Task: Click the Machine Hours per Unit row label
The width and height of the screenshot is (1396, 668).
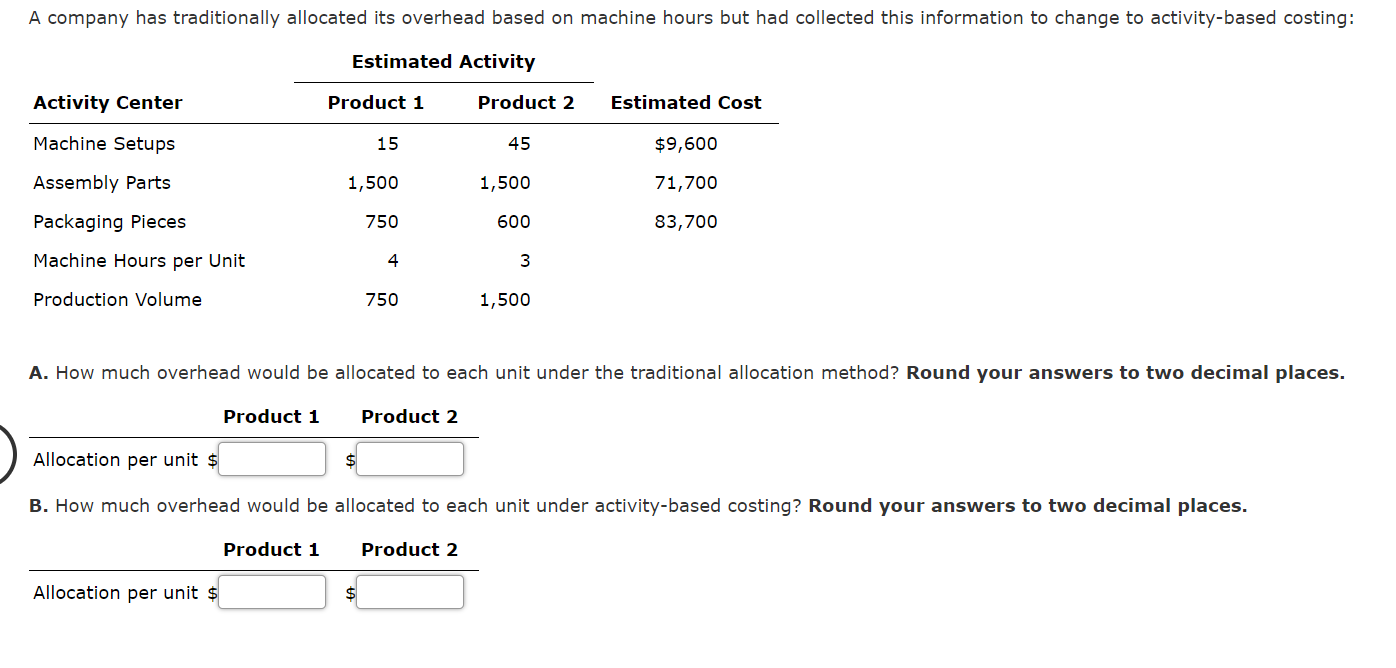Action: click(139, 260)
